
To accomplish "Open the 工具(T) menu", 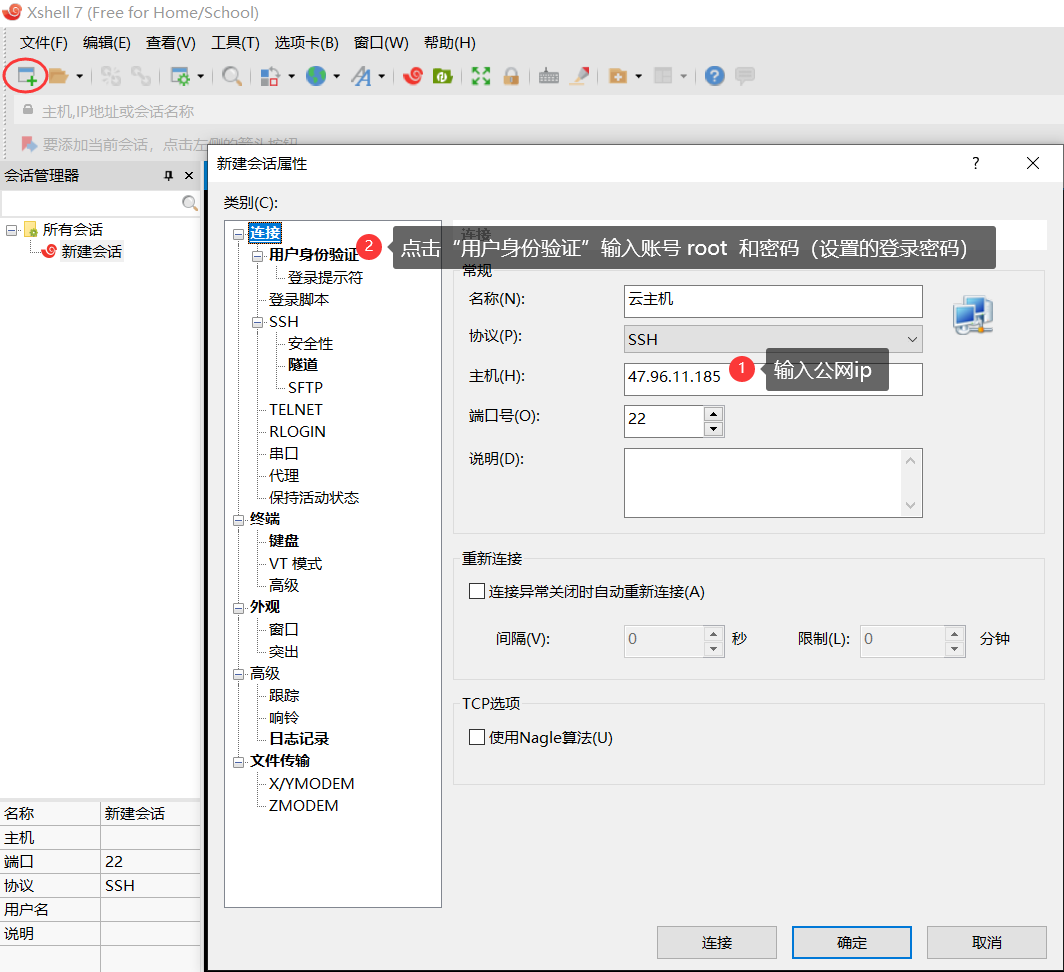I will (x=235, y=43).
